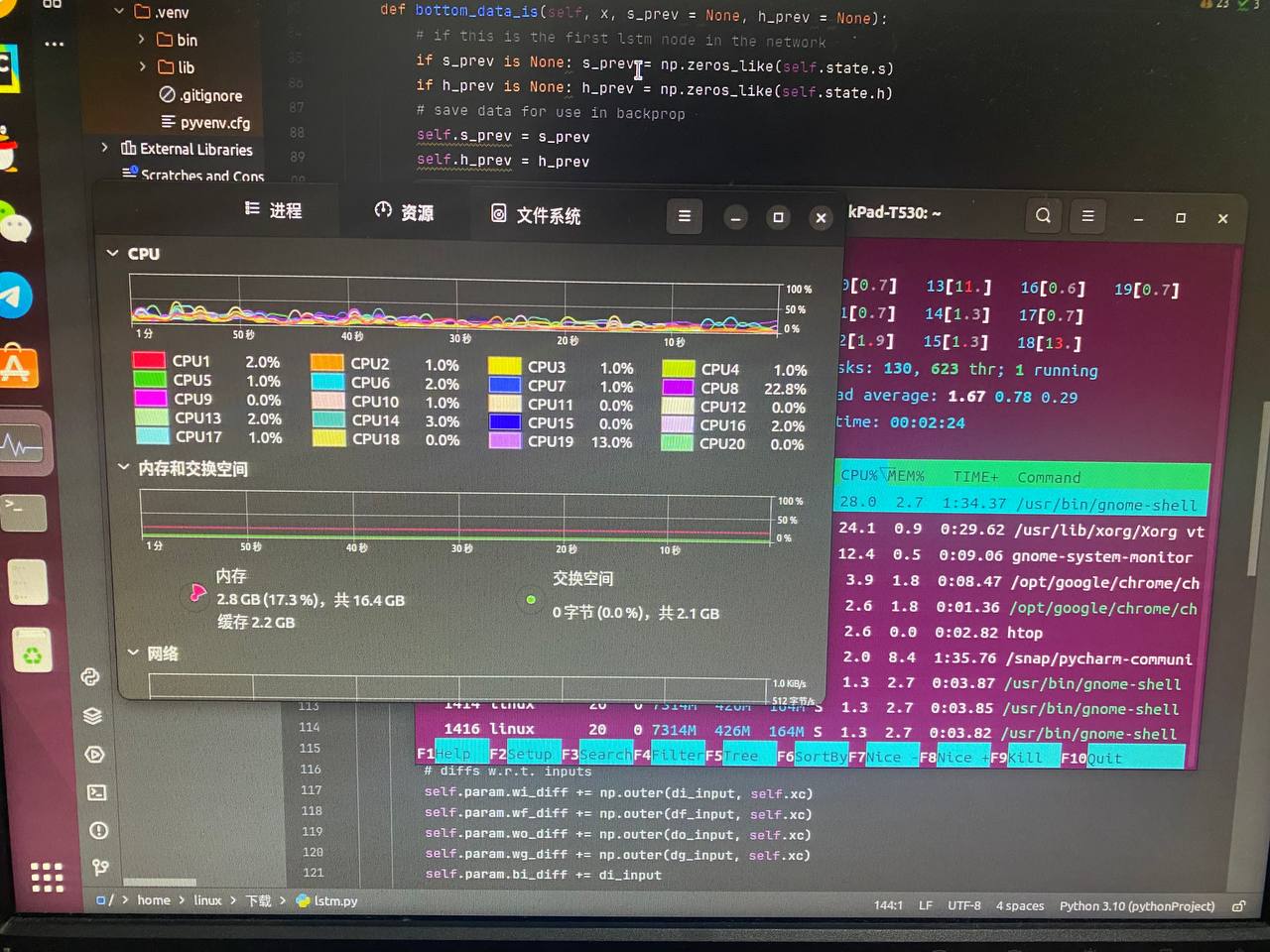Switch to the 进程 tab

click(273, 210)
